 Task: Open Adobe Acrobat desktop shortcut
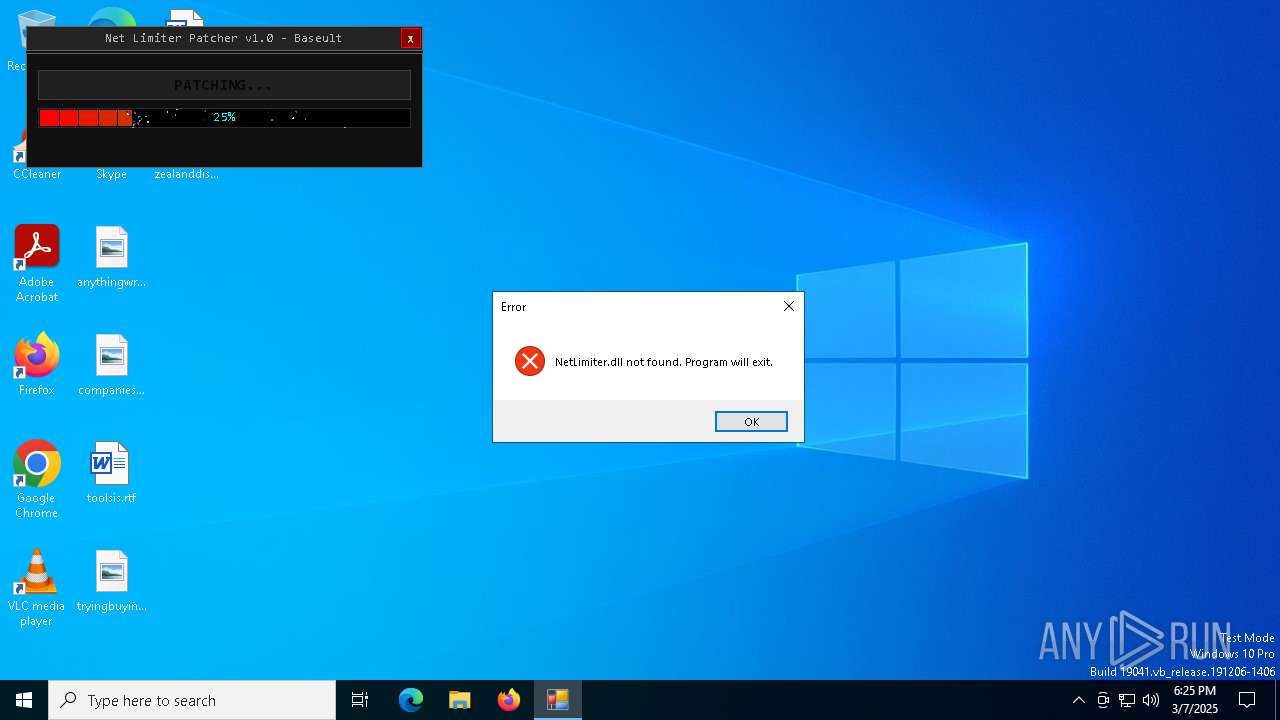pyautogui.click(x=37, y=264)
